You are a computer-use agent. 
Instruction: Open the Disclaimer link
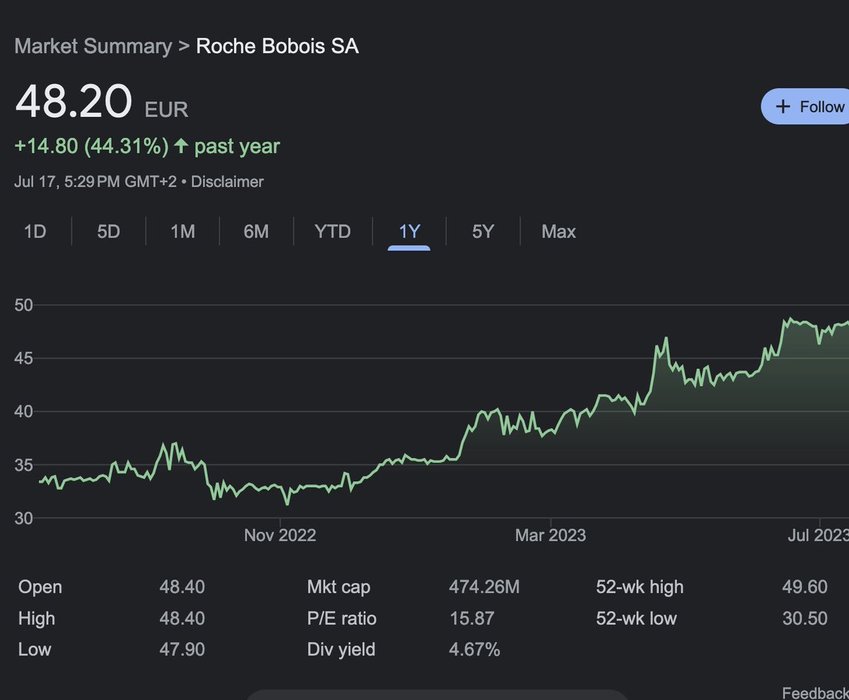click(227, 182)
